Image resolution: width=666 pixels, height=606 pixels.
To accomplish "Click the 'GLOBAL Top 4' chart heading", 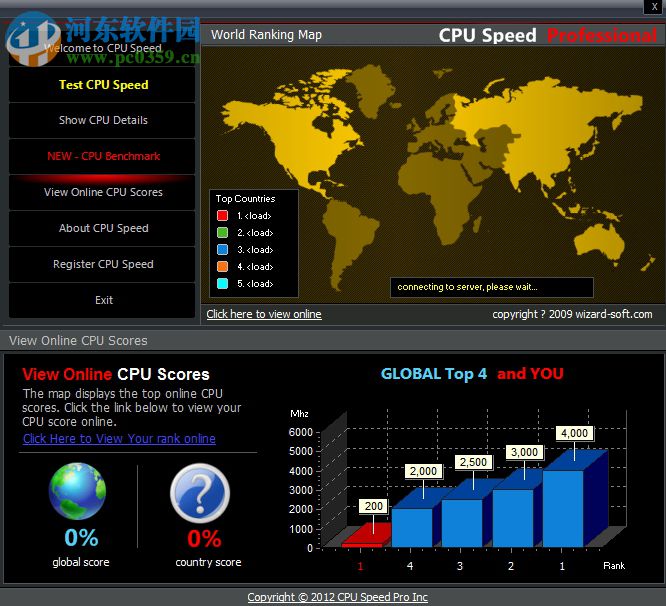I will coord(434,374).
